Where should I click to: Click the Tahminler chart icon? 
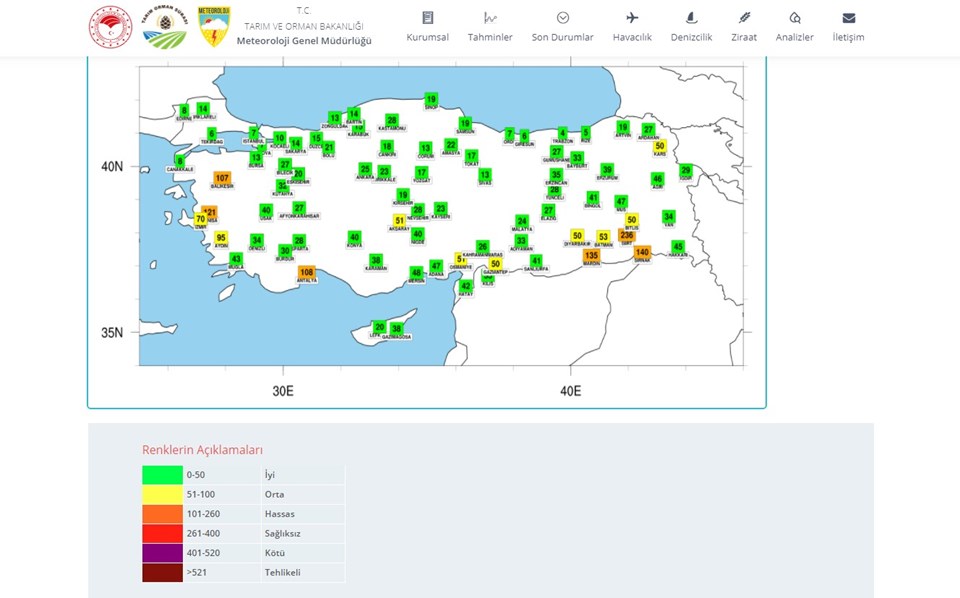(490, 18)
